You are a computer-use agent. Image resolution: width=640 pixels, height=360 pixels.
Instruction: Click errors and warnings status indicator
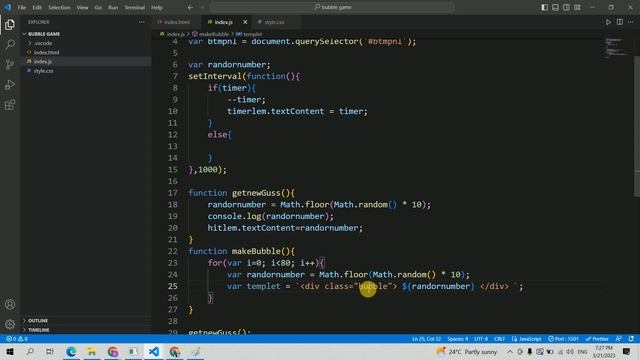(17, 339)
